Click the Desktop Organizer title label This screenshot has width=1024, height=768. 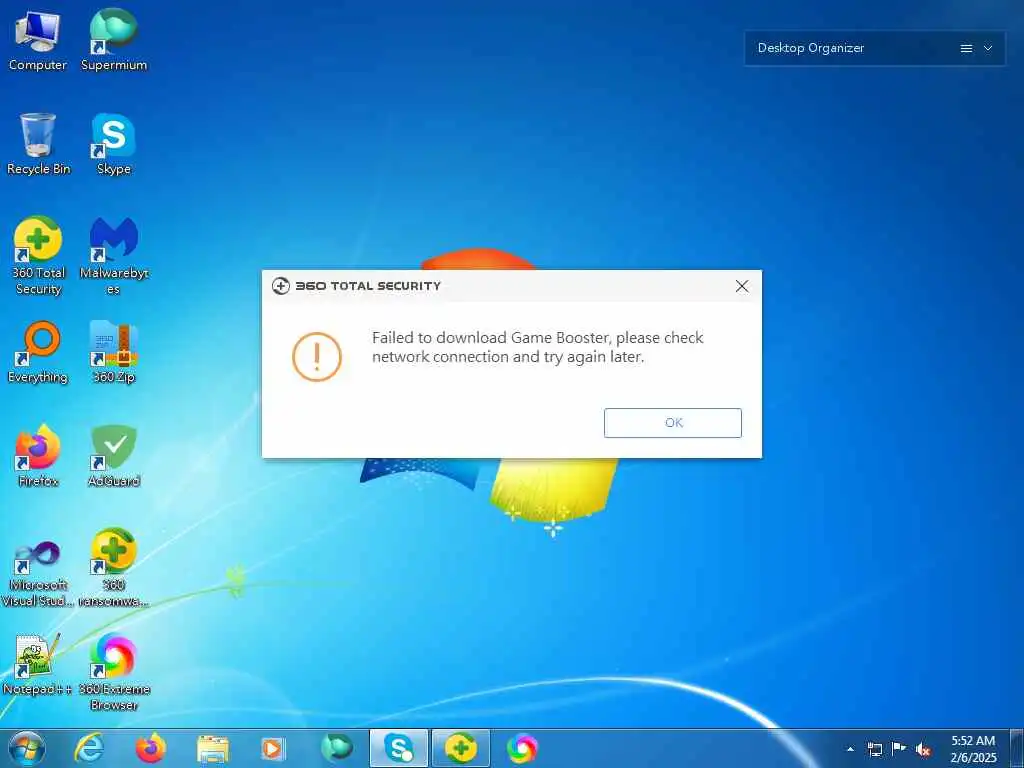810,48
